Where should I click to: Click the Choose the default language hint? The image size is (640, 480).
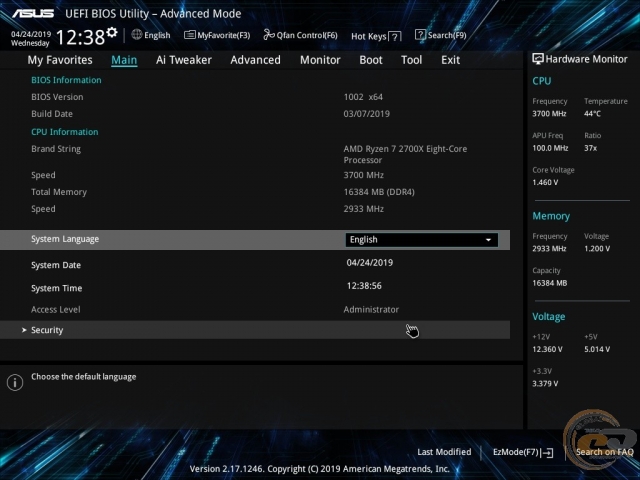(84, 377)
